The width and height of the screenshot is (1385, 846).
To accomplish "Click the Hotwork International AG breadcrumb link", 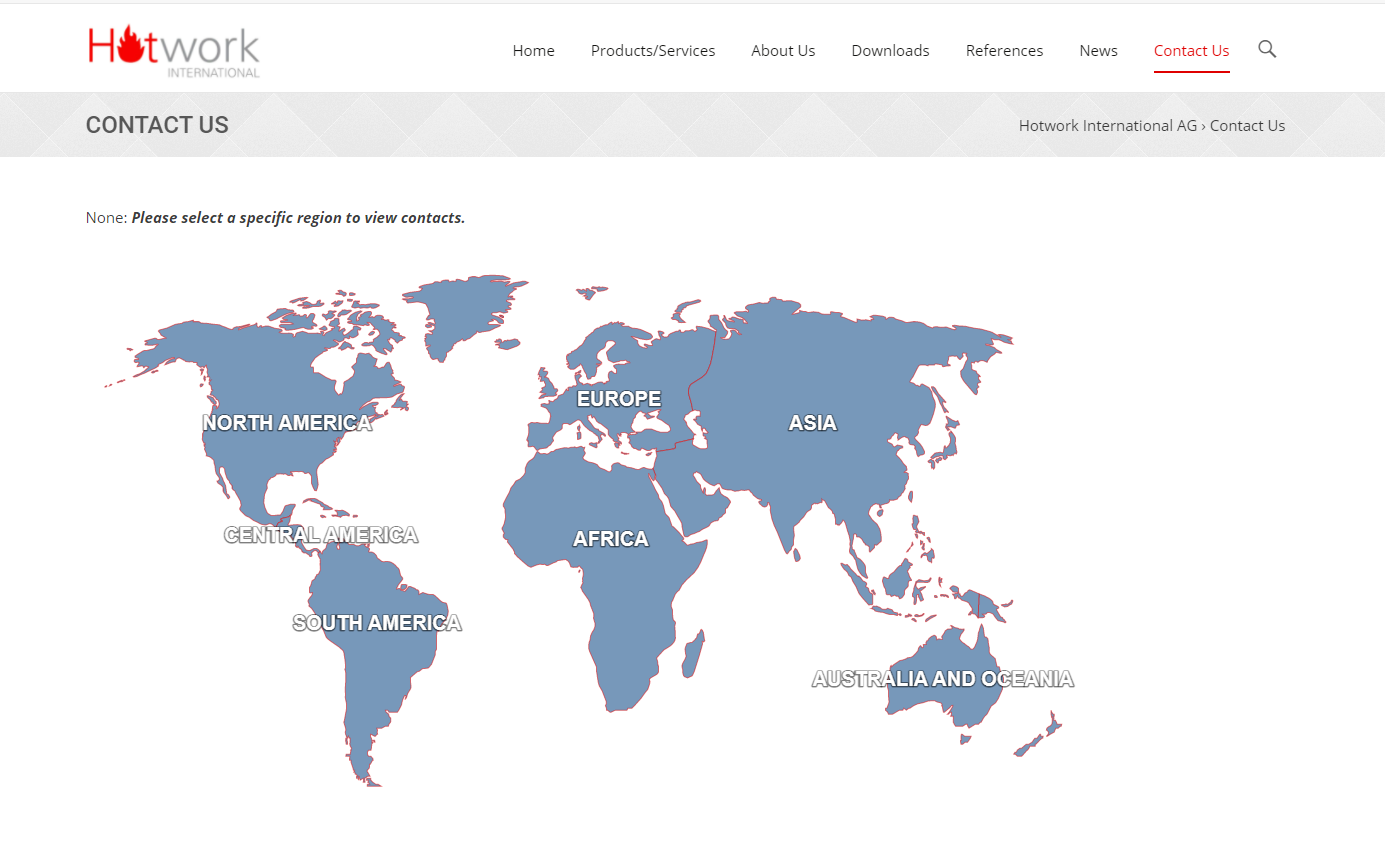I will tap(1107, 125).
